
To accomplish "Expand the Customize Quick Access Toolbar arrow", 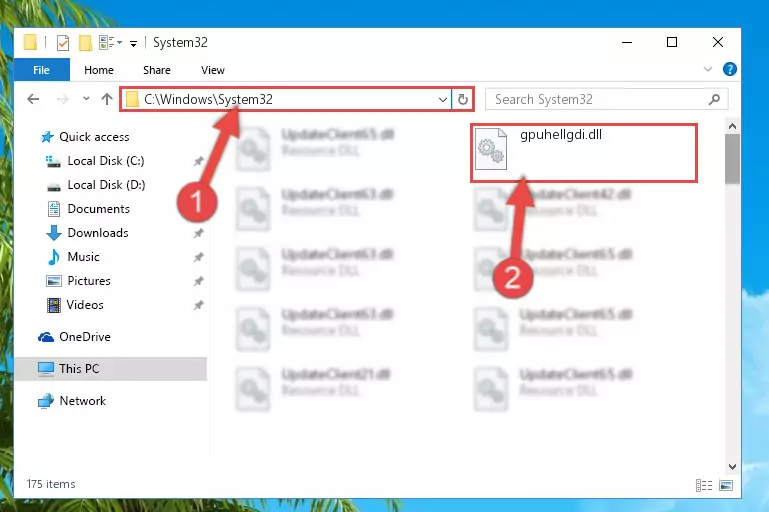I will click(x=133, y=44).
